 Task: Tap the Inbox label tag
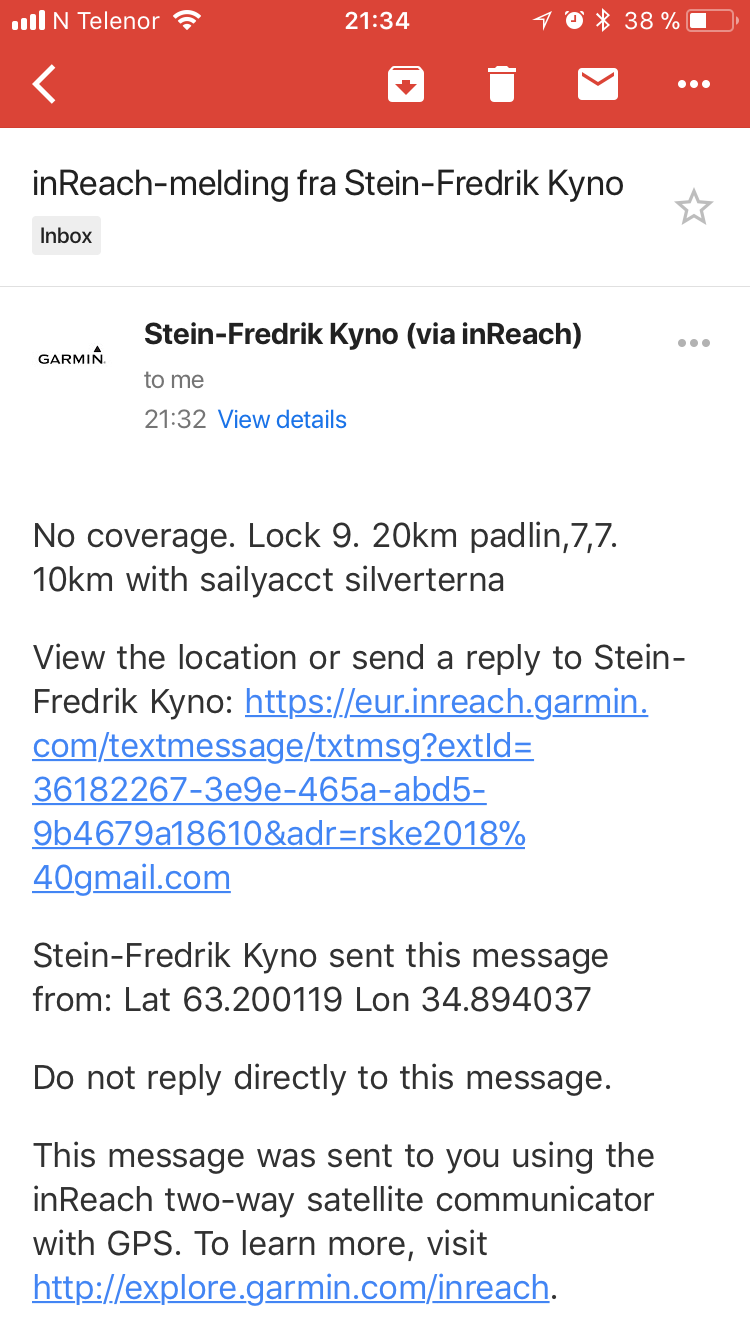(66, 236)
